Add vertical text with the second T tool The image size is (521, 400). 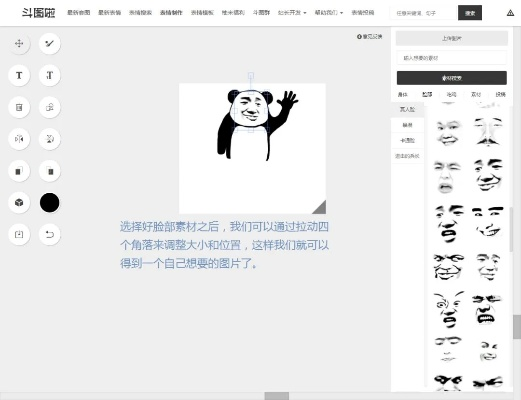[49, 75]
